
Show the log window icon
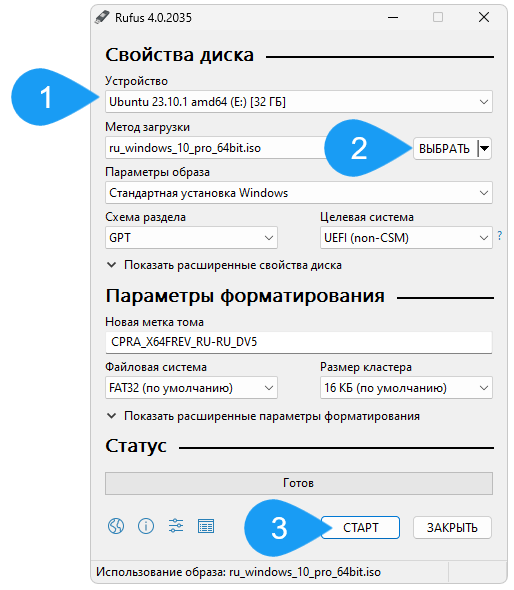click(206, 526)
